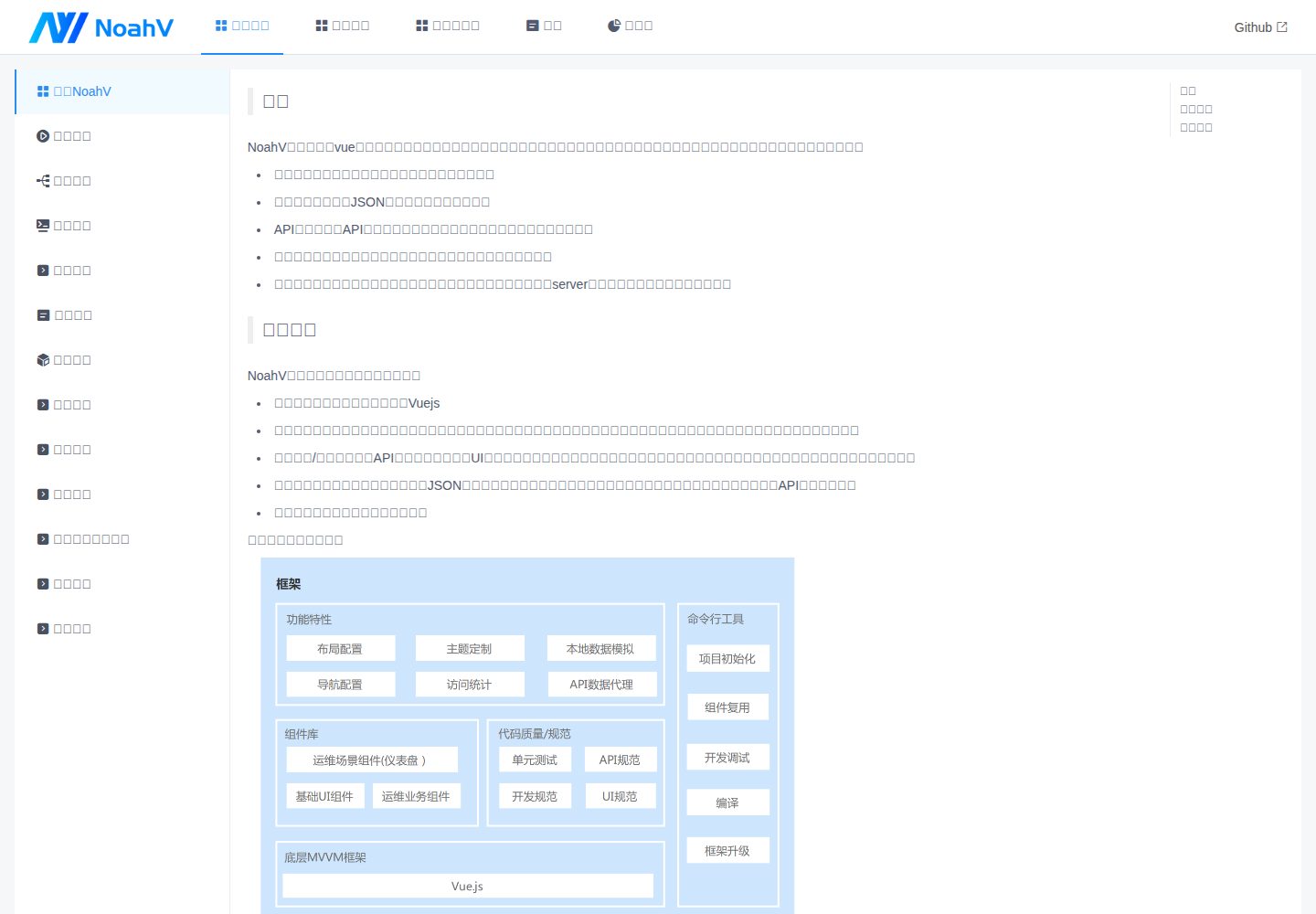Screen dimensions: 1316x914
Task: Click the pie chart icon in the top navigation
Action: click(x=614, y=26)
